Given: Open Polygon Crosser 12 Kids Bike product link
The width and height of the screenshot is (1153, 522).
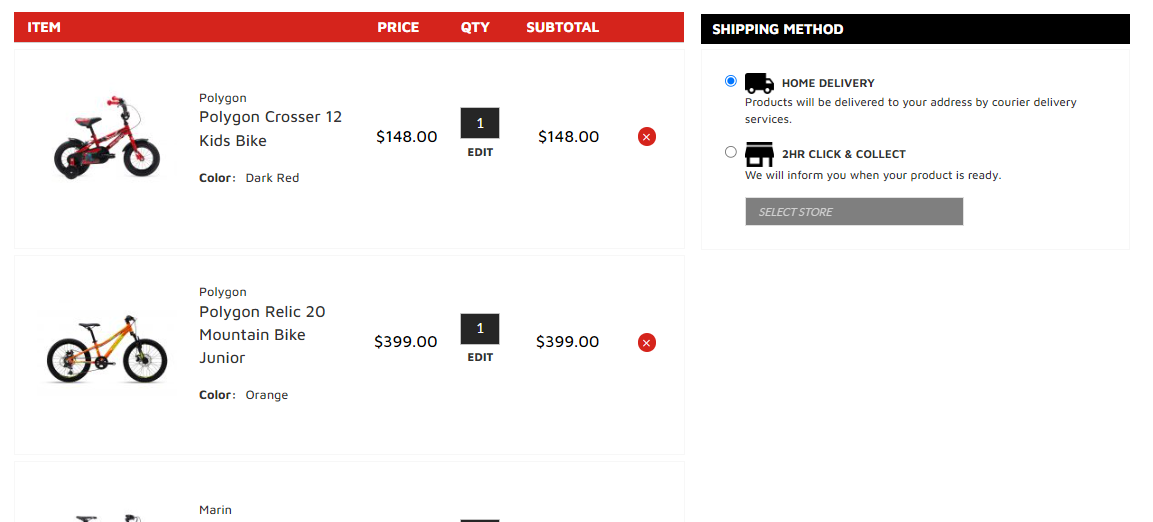Looking at the screenshot, I should (271, 129).
